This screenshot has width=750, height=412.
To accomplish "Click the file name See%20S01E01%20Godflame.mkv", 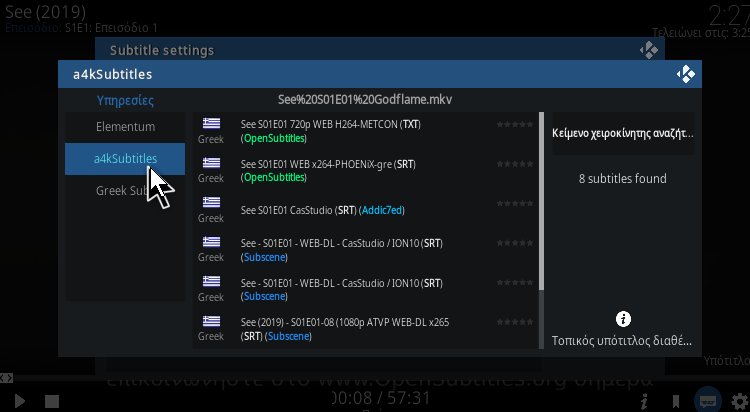I will (x=365, y=100).
